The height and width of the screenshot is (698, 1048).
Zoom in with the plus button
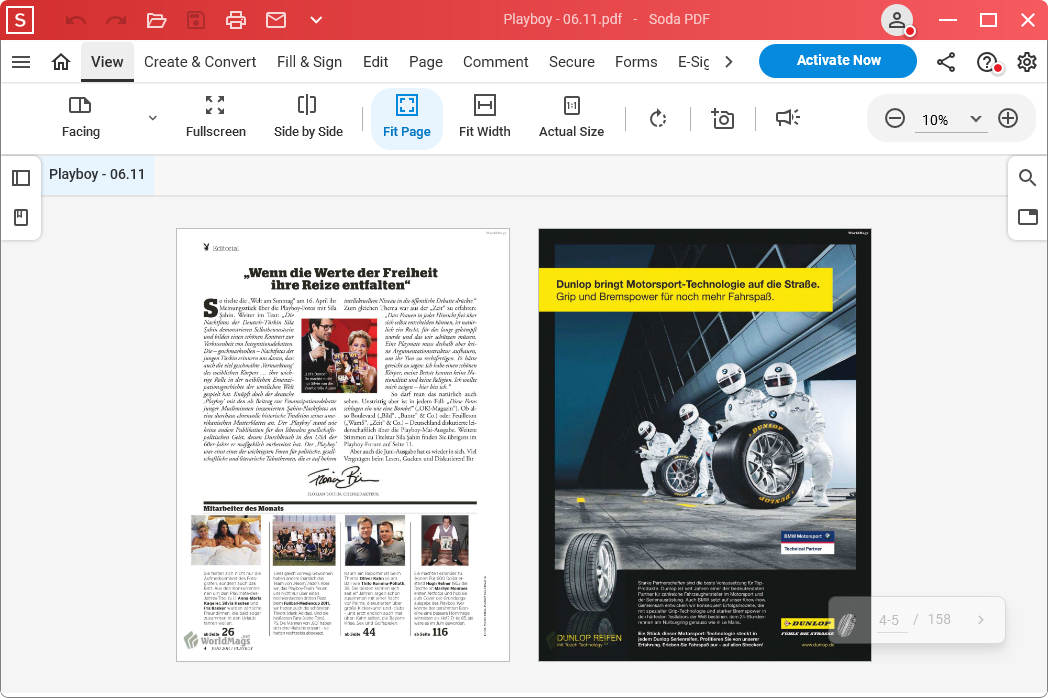click(1008, 118)
